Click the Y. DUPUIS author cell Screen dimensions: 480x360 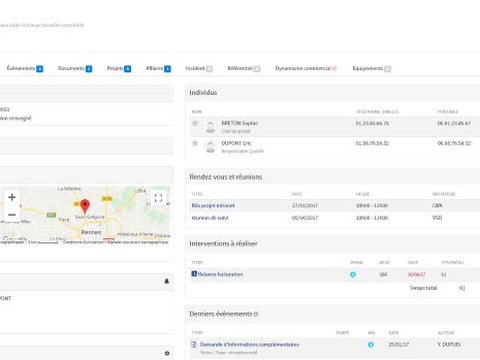click(449, 344)
